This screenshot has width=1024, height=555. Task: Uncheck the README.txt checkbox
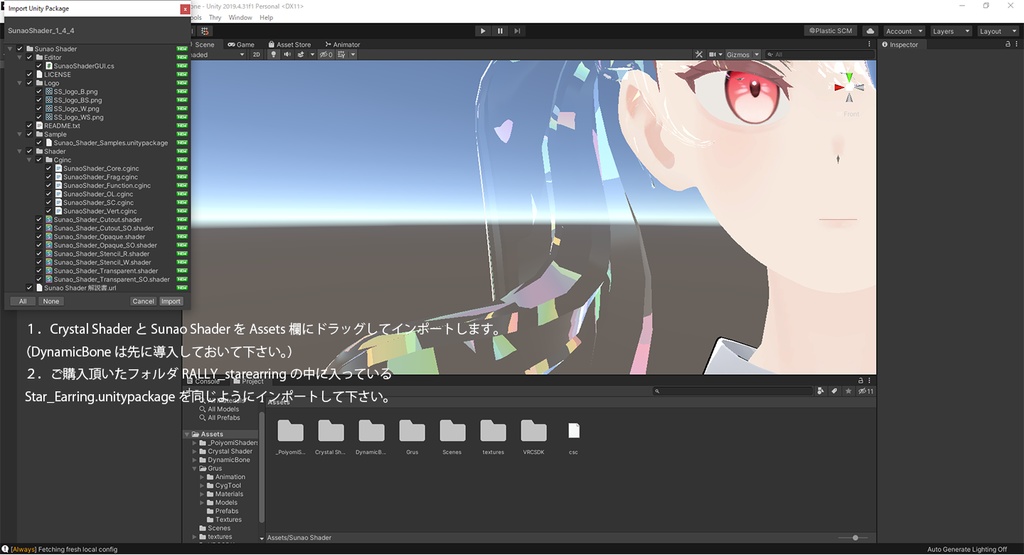point(29,125)
